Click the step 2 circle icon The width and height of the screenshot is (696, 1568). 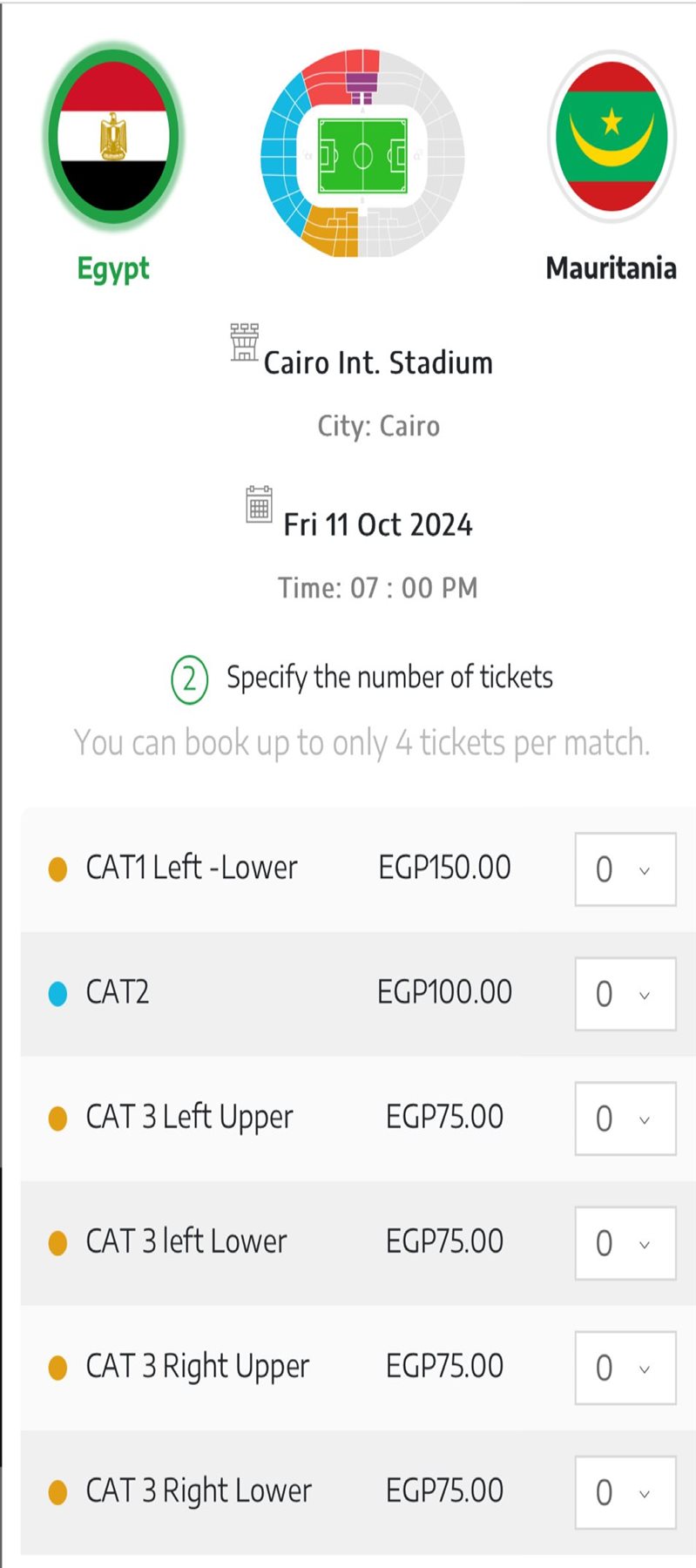pyautogui.click(x=189, y=679)
